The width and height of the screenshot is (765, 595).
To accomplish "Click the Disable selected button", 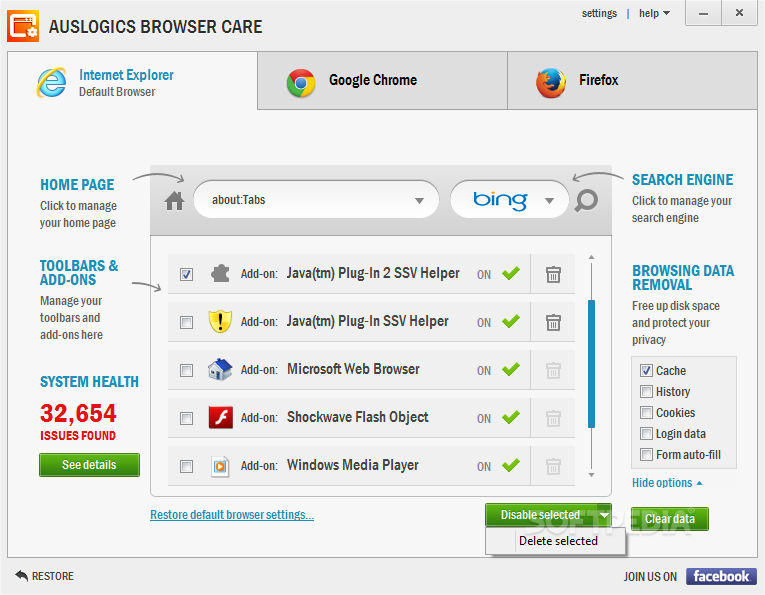I will (541, 515).
